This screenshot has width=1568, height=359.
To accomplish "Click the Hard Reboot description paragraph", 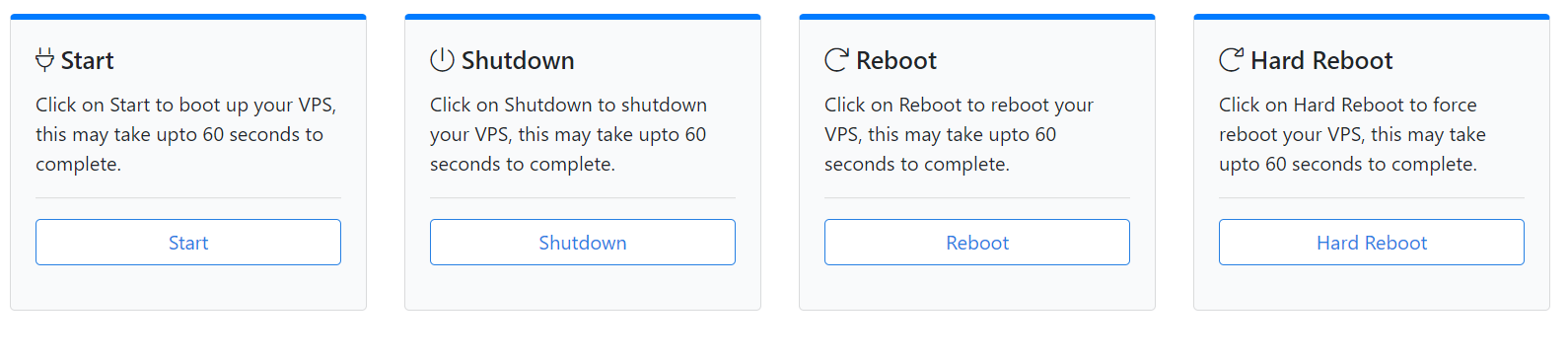I will [x=1352, y=134].
